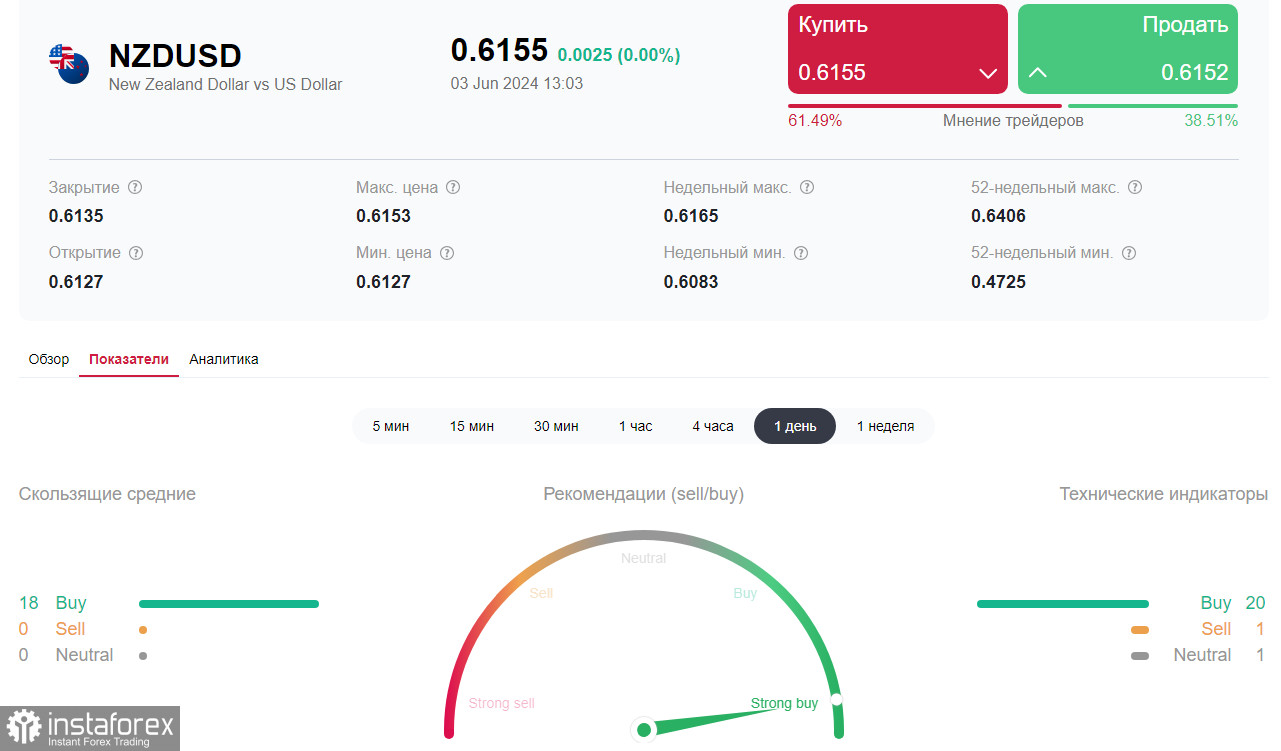Click the moving averages Buy count 18

(29, 603)
